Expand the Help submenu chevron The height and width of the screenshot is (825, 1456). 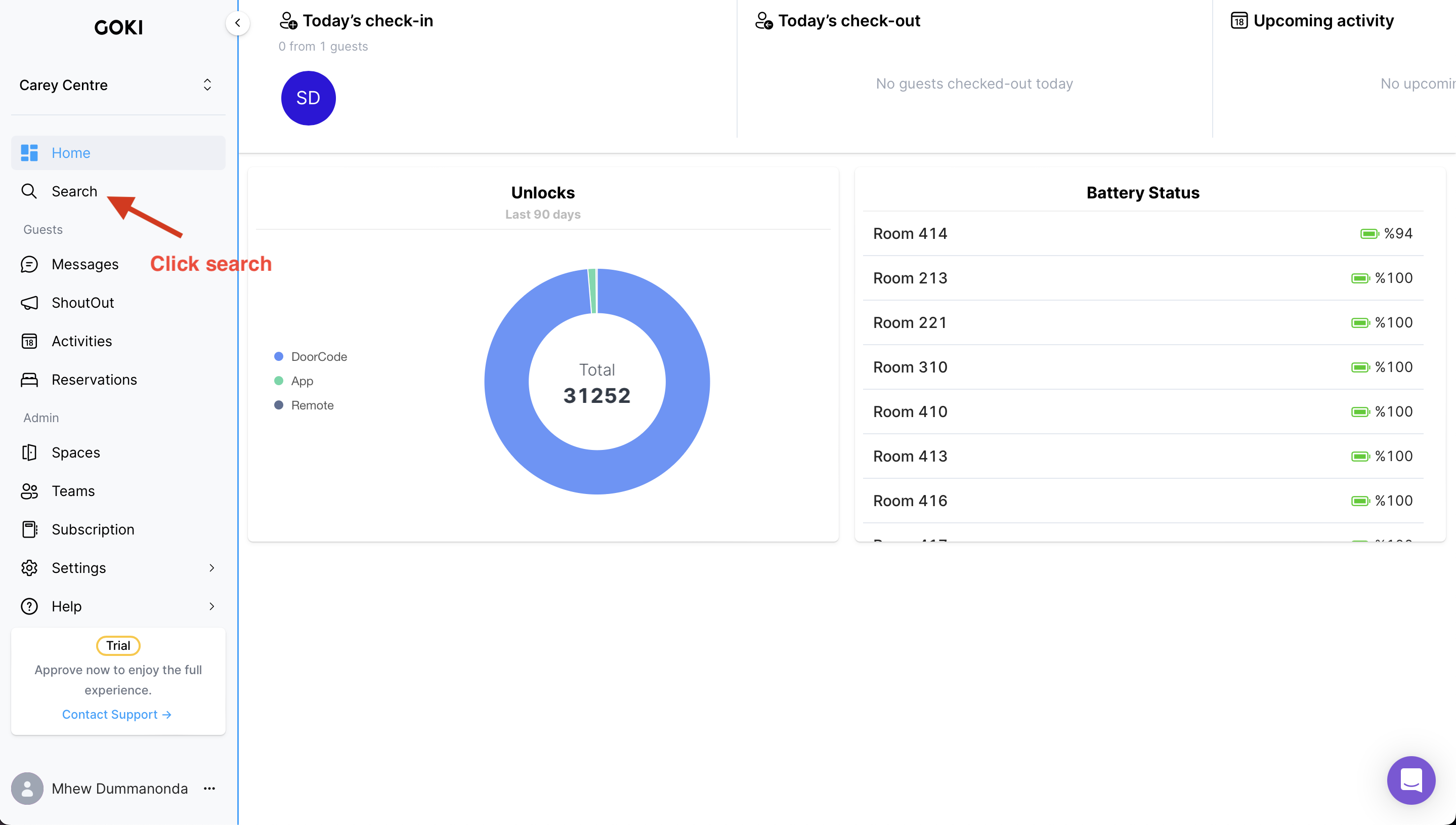click(x=212, y=606)
